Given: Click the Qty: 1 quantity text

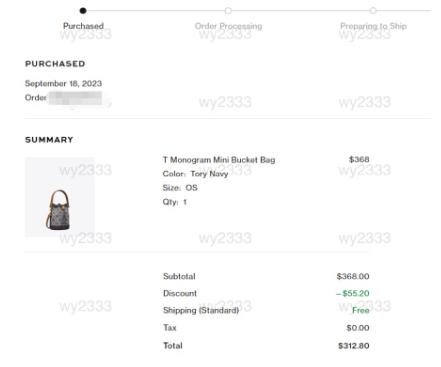Looking at the screenshot, I should click(174, 202).
